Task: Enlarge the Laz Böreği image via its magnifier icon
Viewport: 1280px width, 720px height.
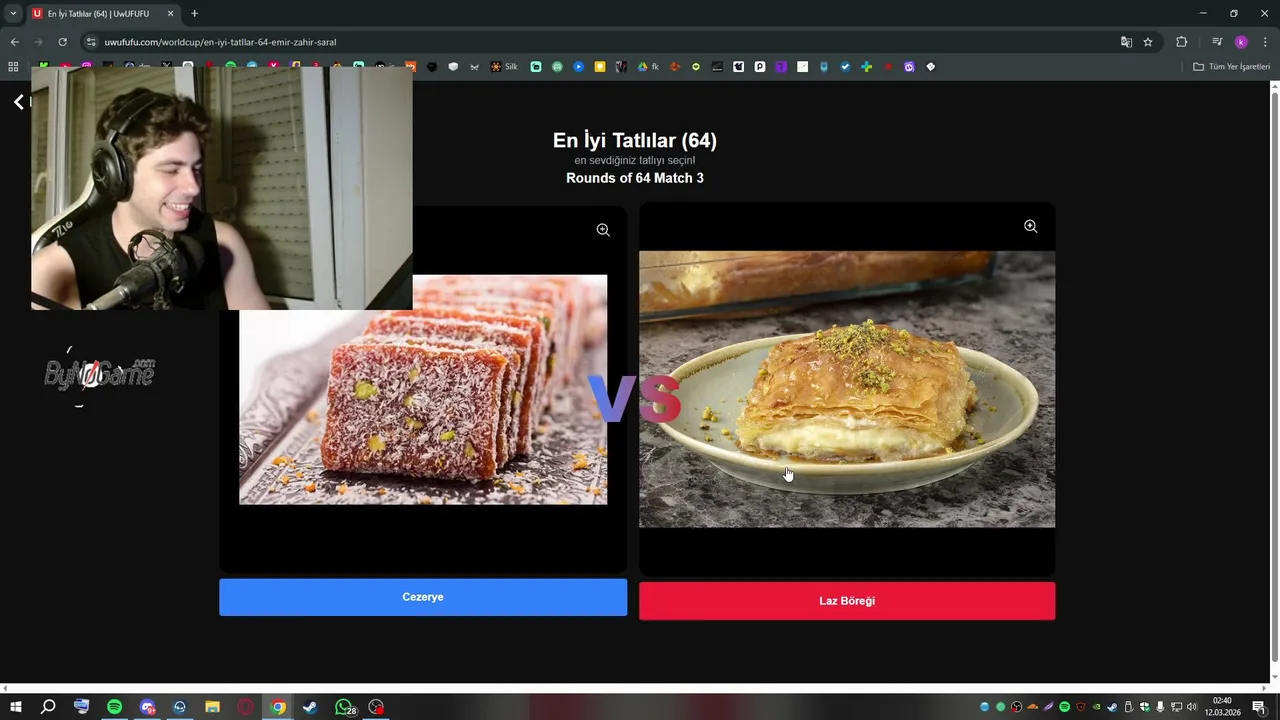Action: tap(1030, 227)
